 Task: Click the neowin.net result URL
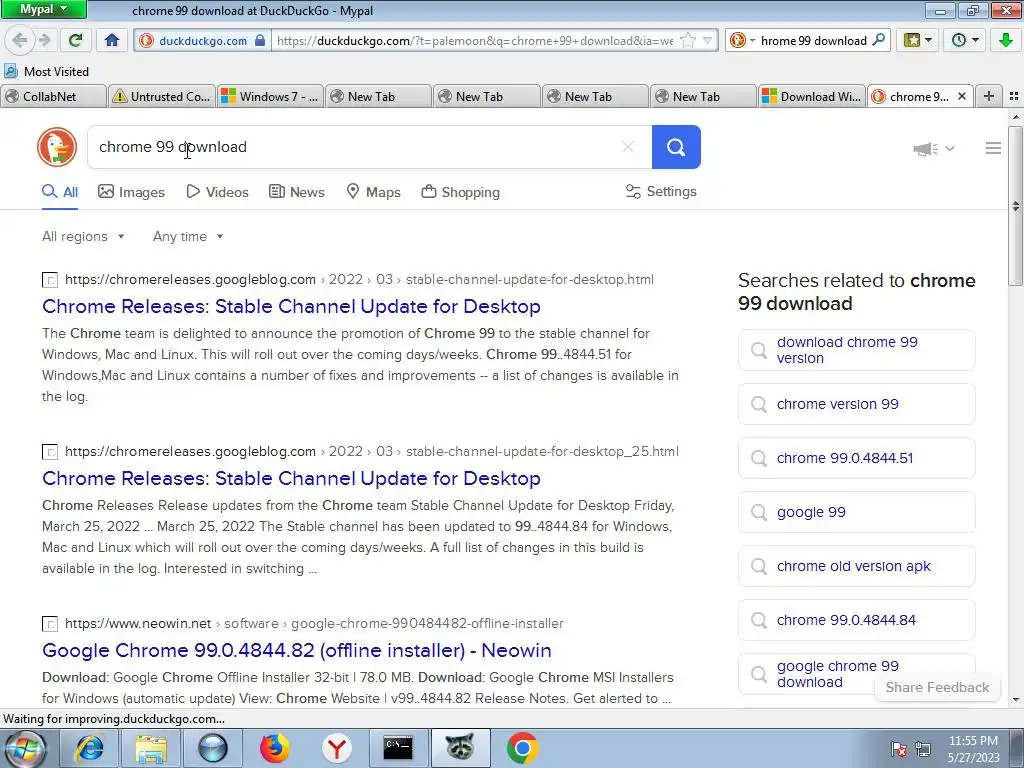[x=314, y=624]
